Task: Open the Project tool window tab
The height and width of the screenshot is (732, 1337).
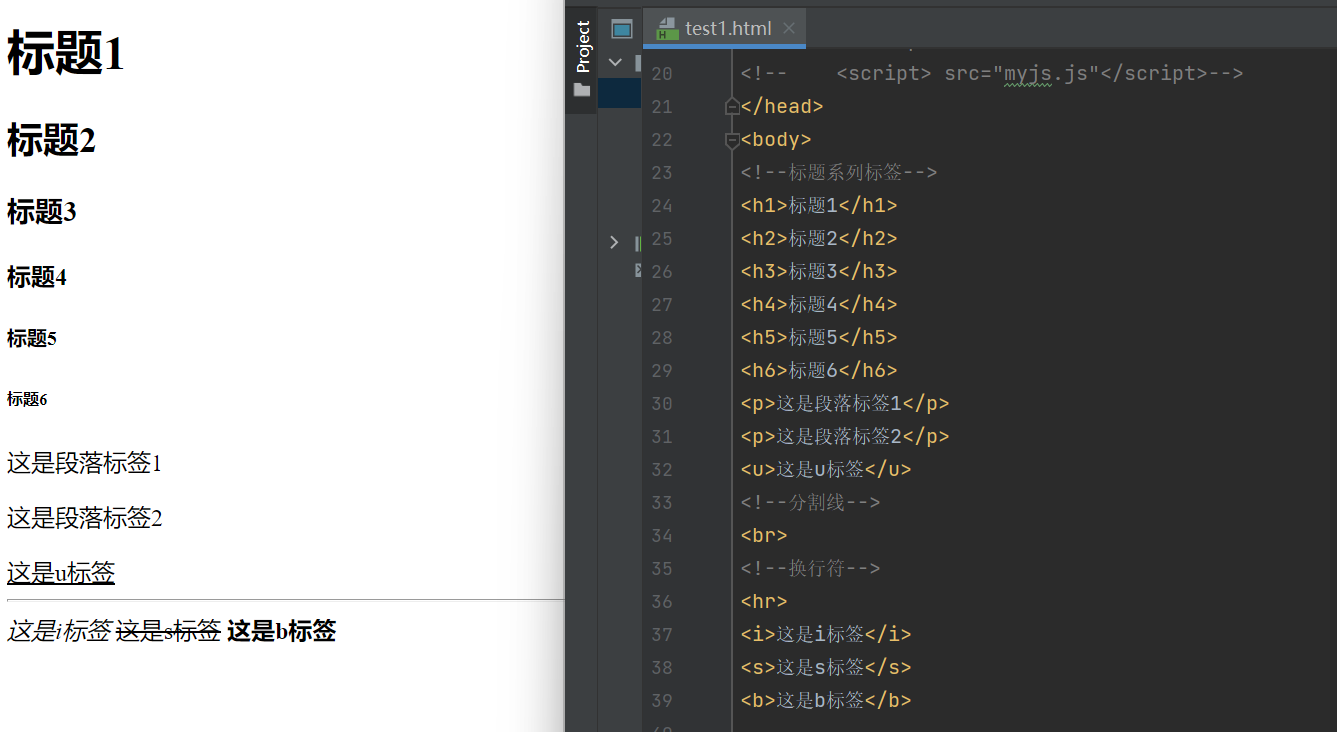Action: click(x=583, y=59)
